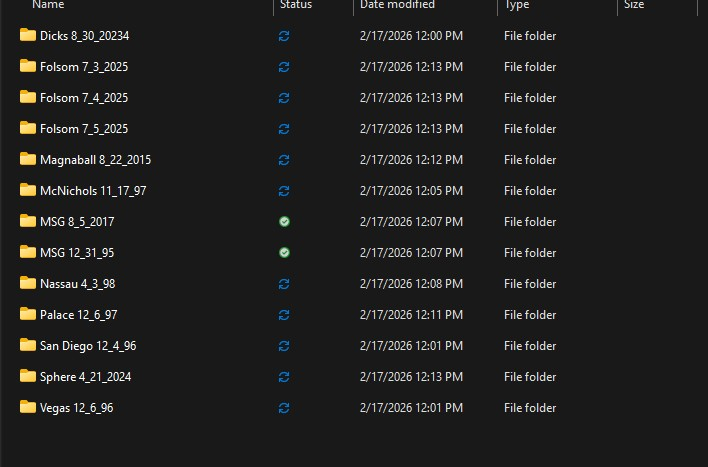Click the green synced status for MSG 12_31_95
The height and width of the screenshot is (467, 708).
[284, 253]
